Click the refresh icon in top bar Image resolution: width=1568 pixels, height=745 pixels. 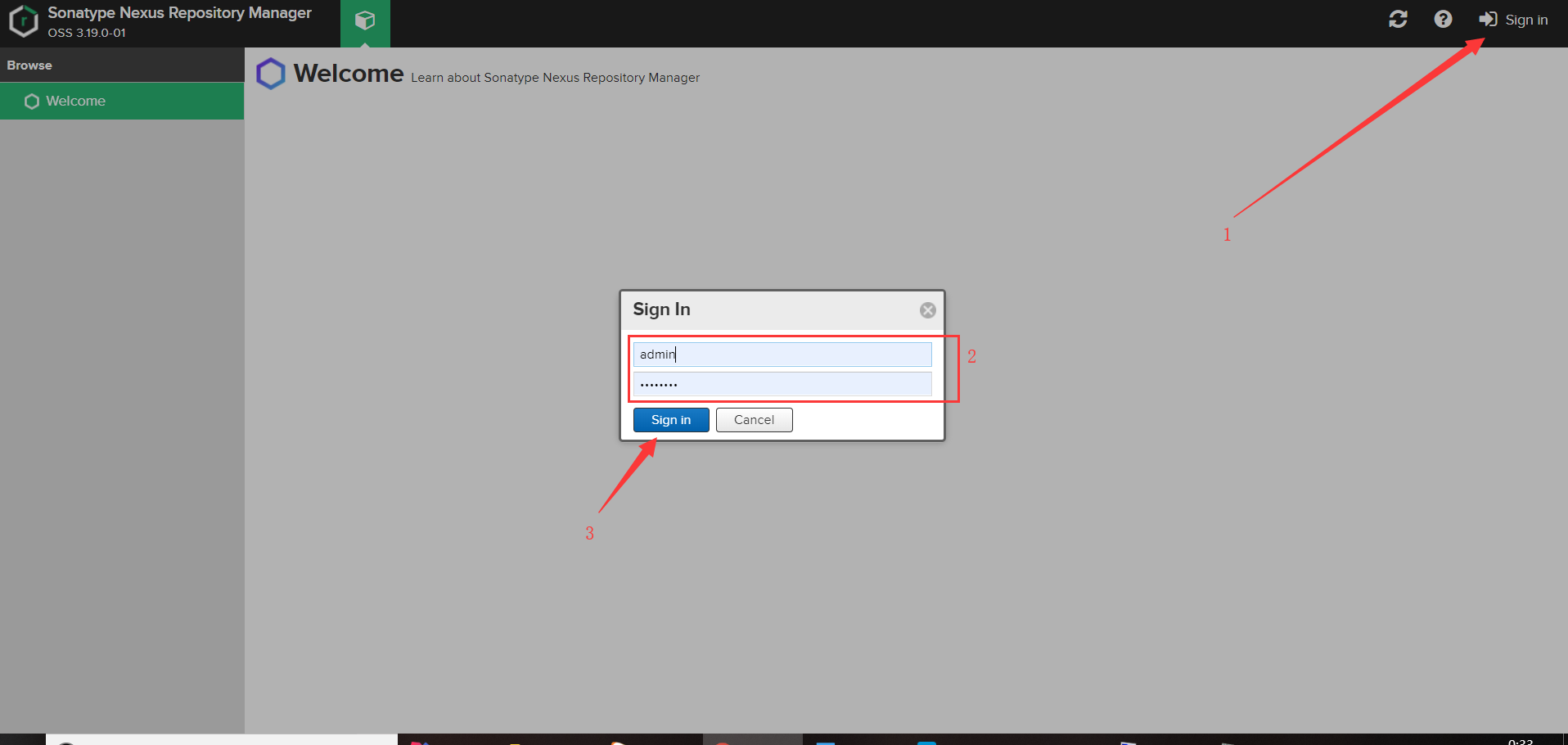coord(1398,20)
